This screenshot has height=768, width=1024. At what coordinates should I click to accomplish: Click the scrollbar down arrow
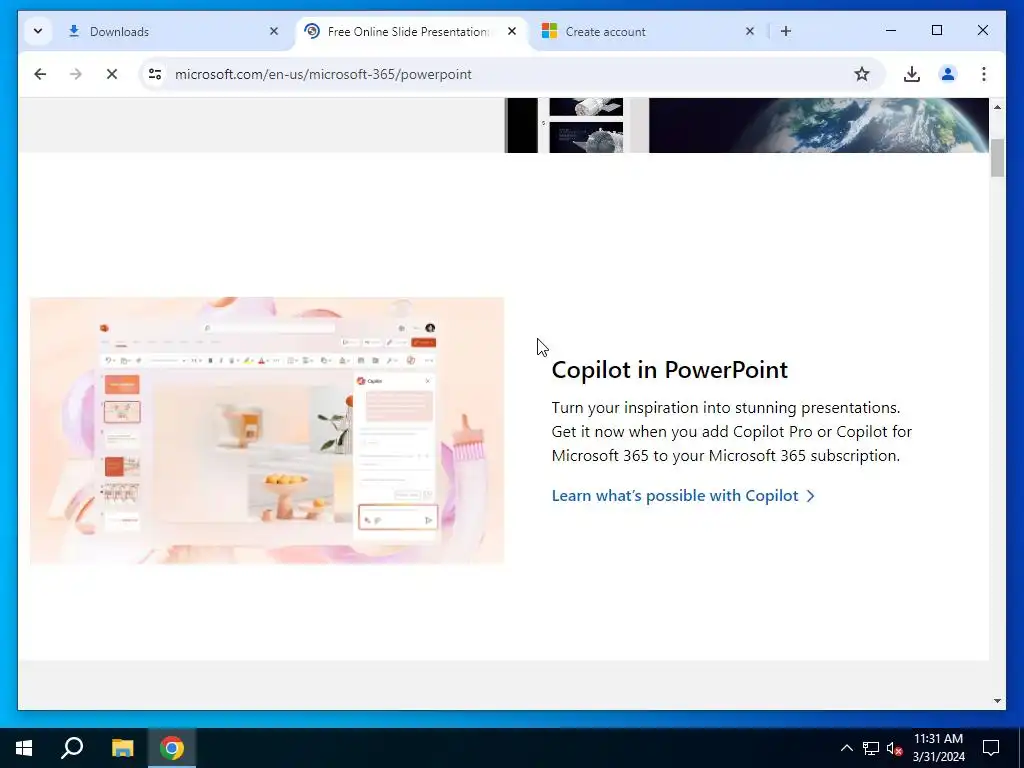tap(997, 701)
